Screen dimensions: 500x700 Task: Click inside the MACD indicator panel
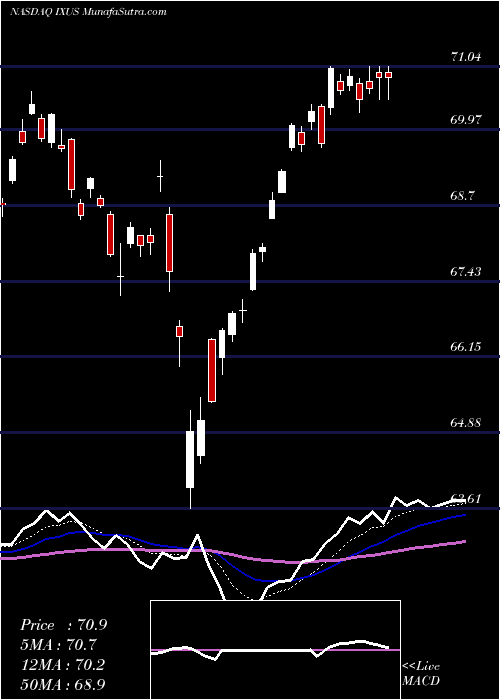tap(275, 650)
